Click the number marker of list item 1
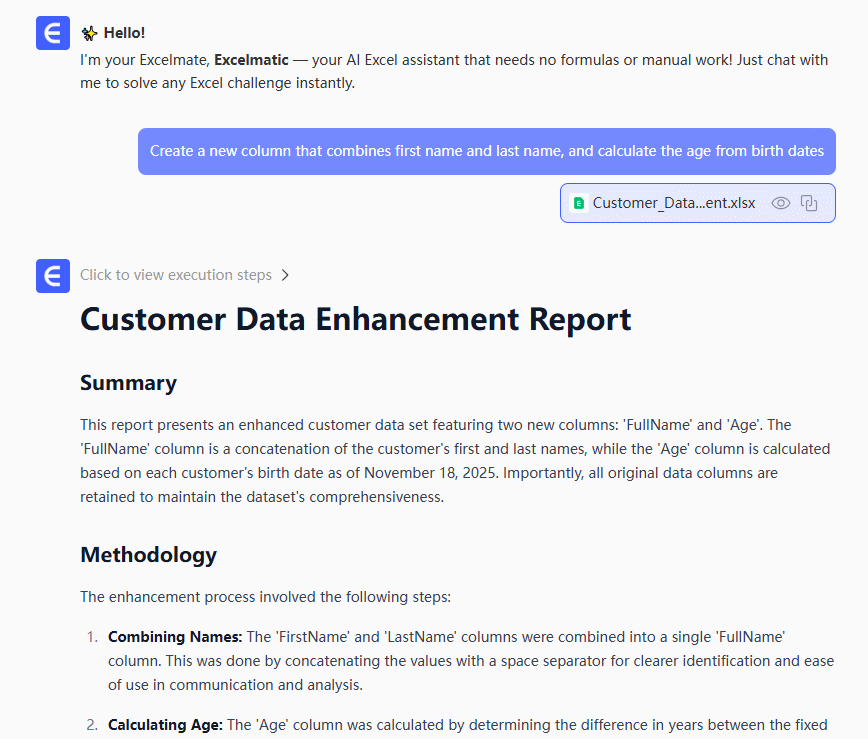The image size is (868, 739). tap(92, 636)
